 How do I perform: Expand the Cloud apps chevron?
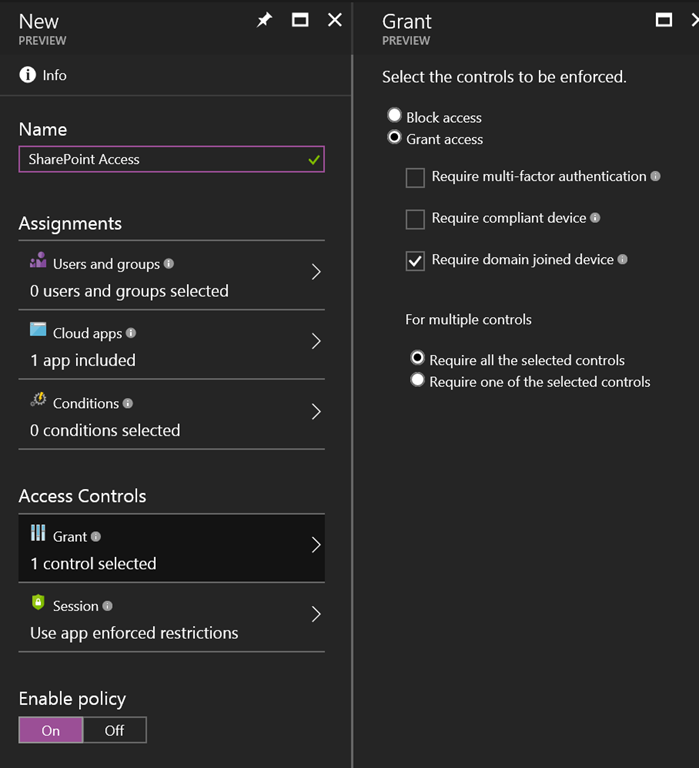tap(316, 342)
